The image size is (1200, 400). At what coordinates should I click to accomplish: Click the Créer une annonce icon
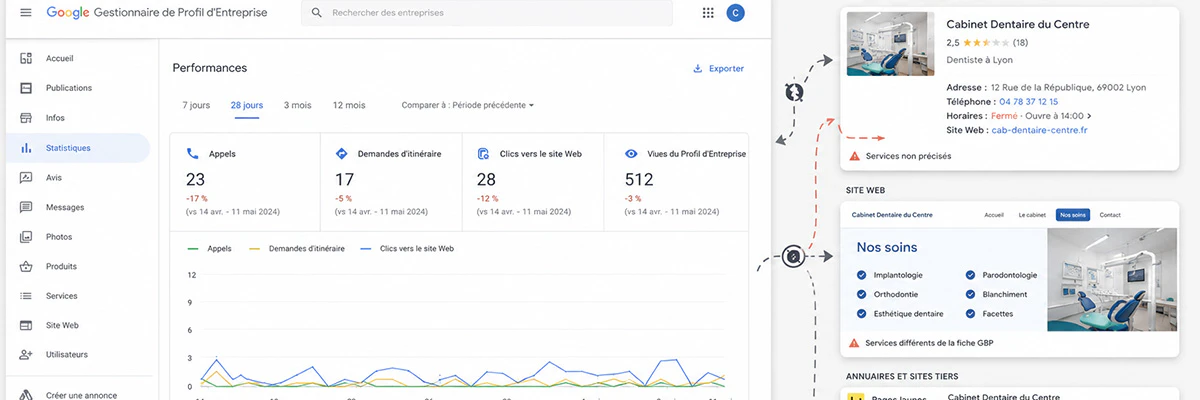pyautogui.click(x=26, y=395)
